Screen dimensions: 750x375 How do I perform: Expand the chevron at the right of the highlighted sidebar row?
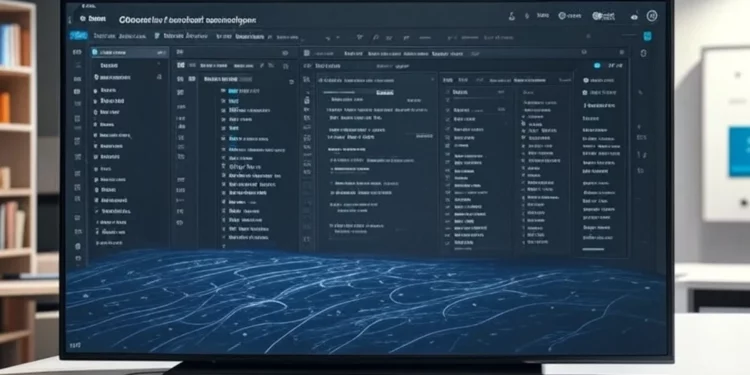(160, 53)
